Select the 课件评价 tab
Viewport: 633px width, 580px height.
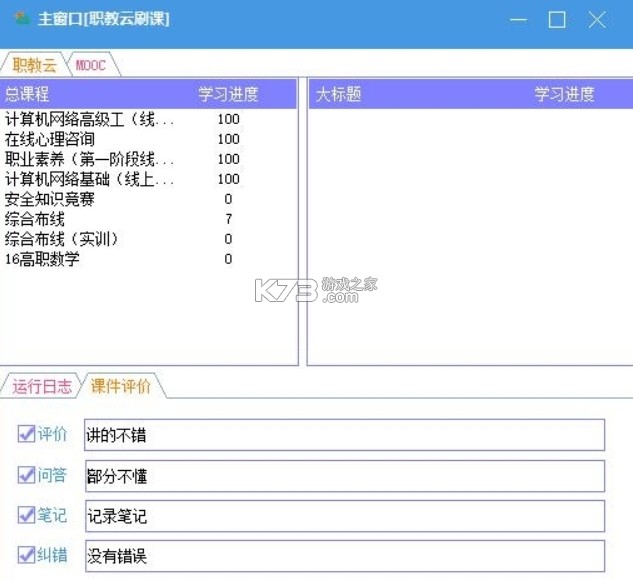[121, 386]
